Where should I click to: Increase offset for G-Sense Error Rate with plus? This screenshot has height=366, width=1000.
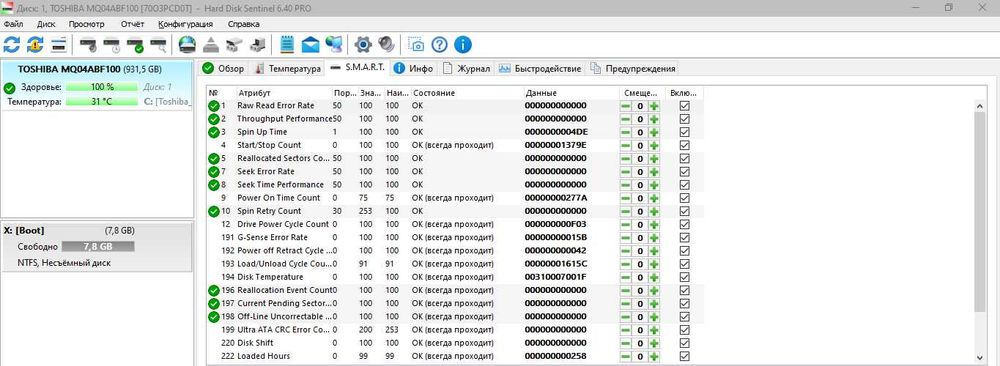pos(654,237)
